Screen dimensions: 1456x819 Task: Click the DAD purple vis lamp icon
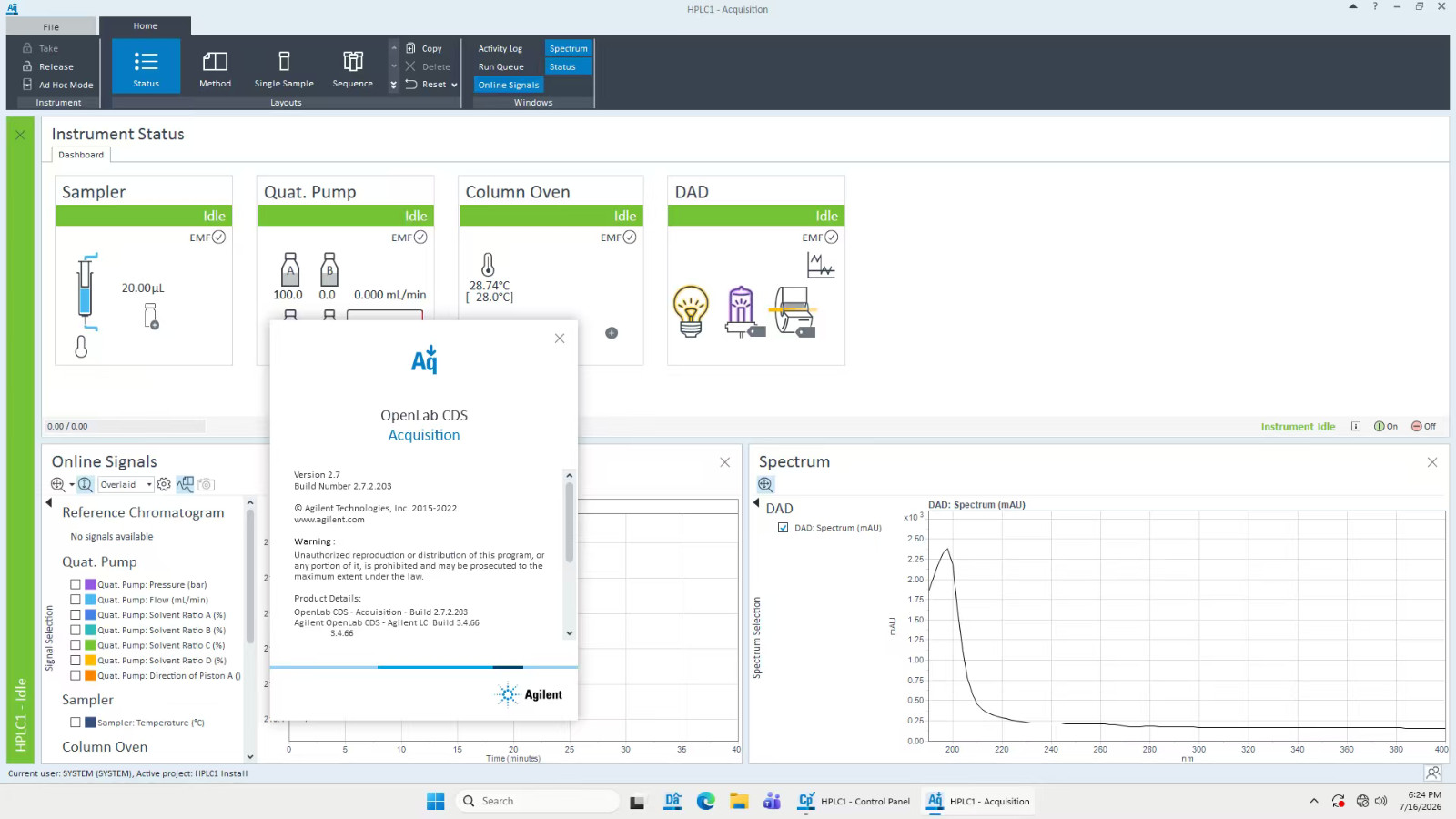coord(743,311)
